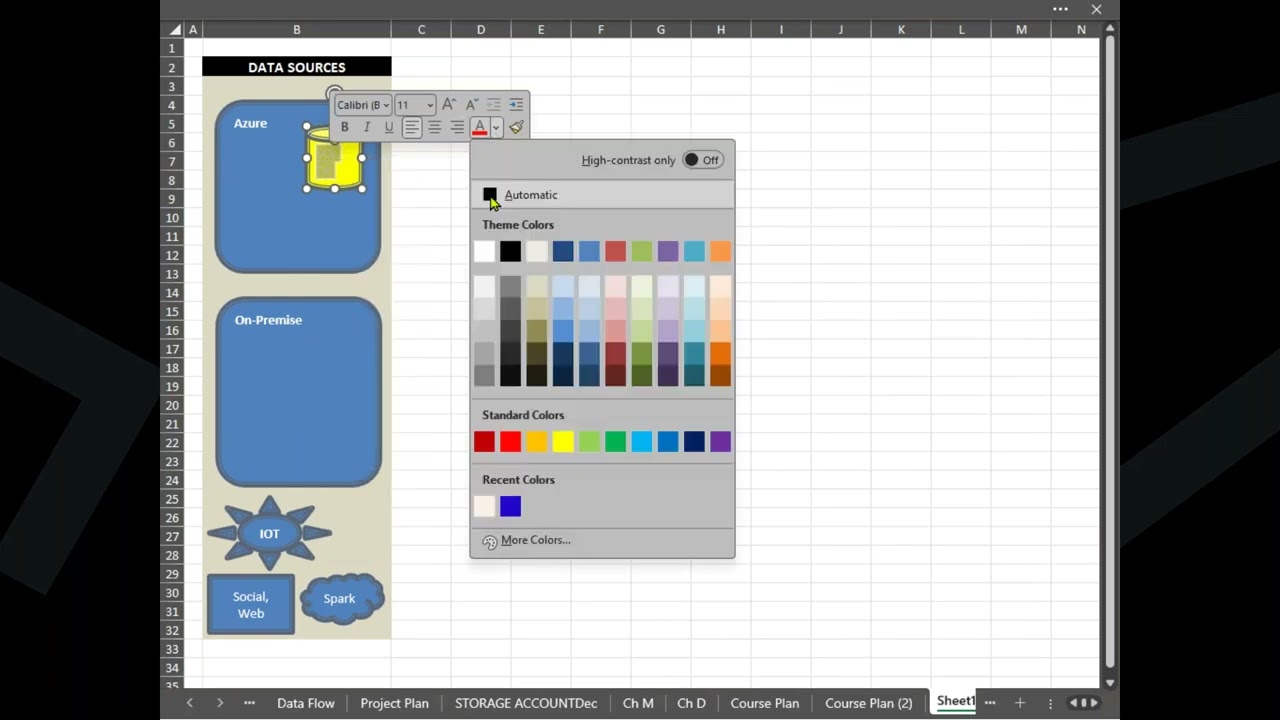Toggle underline formatting
The width and height of the screenshot is (1280, 720).
point(389,127)
